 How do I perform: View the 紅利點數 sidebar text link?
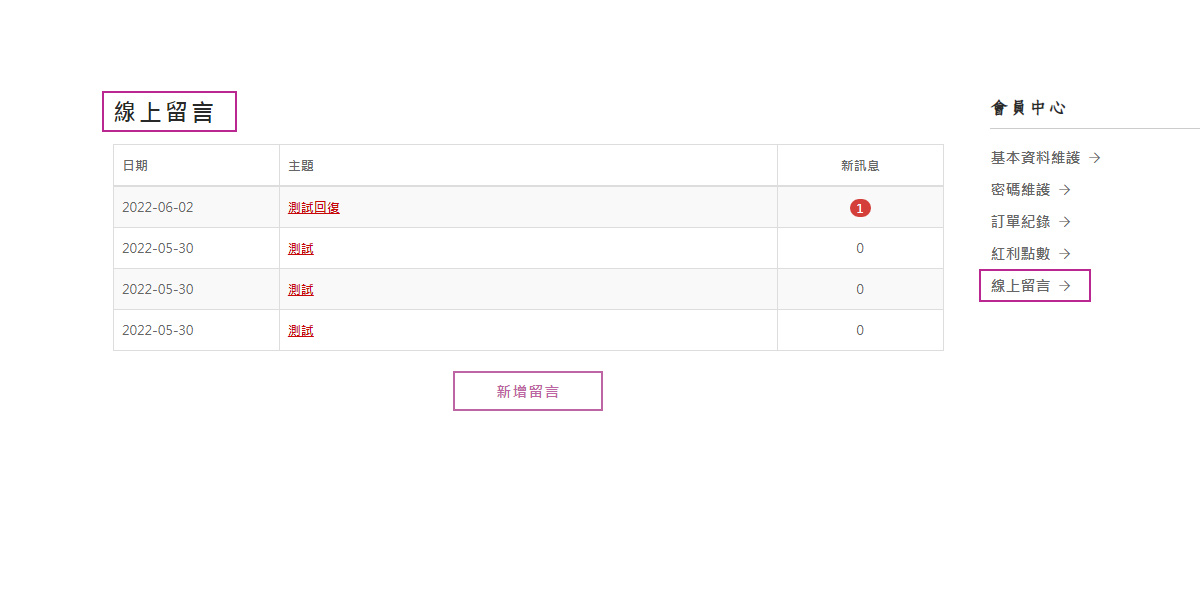[1021, 254]
